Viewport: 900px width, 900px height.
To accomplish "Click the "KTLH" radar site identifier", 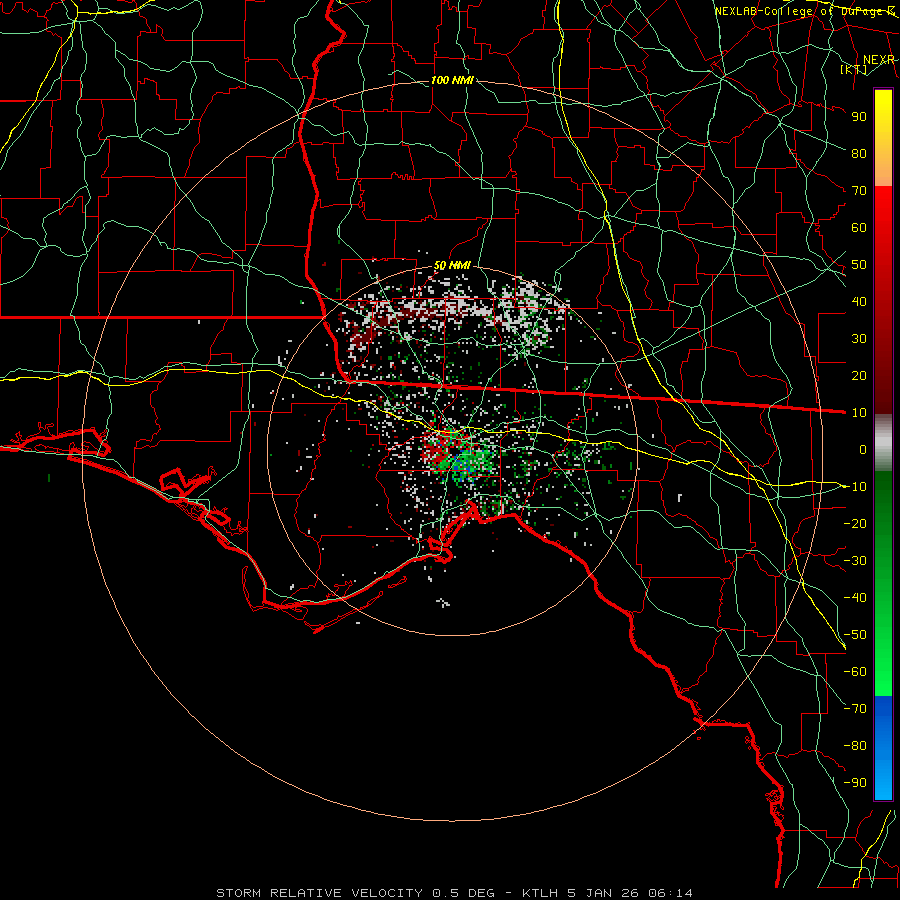I will pos(539,893).
